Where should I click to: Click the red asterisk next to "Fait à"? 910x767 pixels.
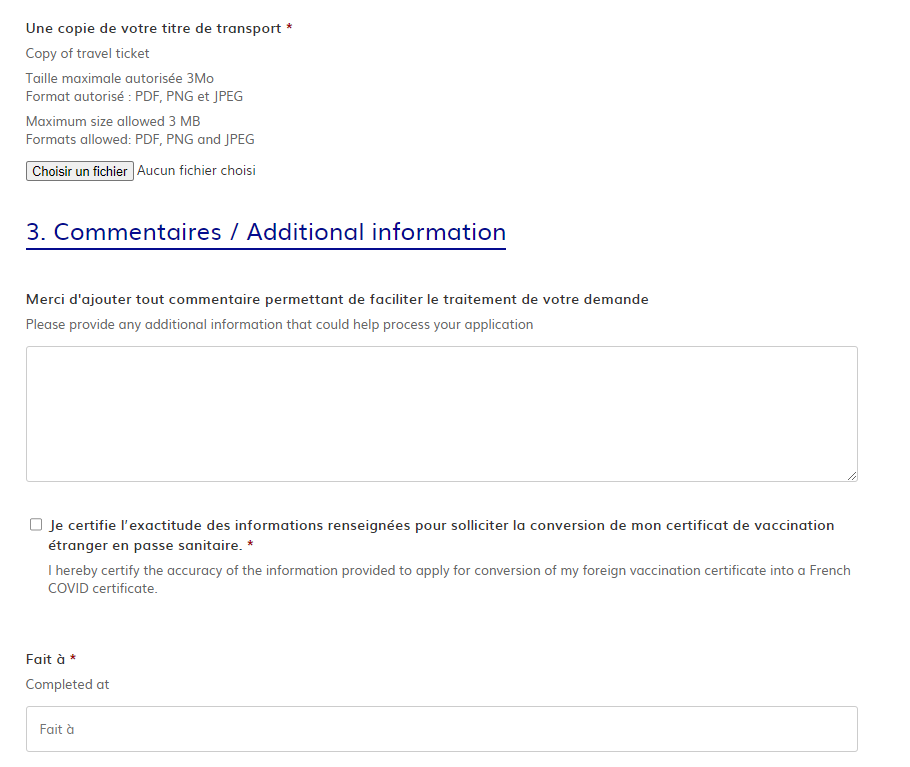(x=70, y=658)
